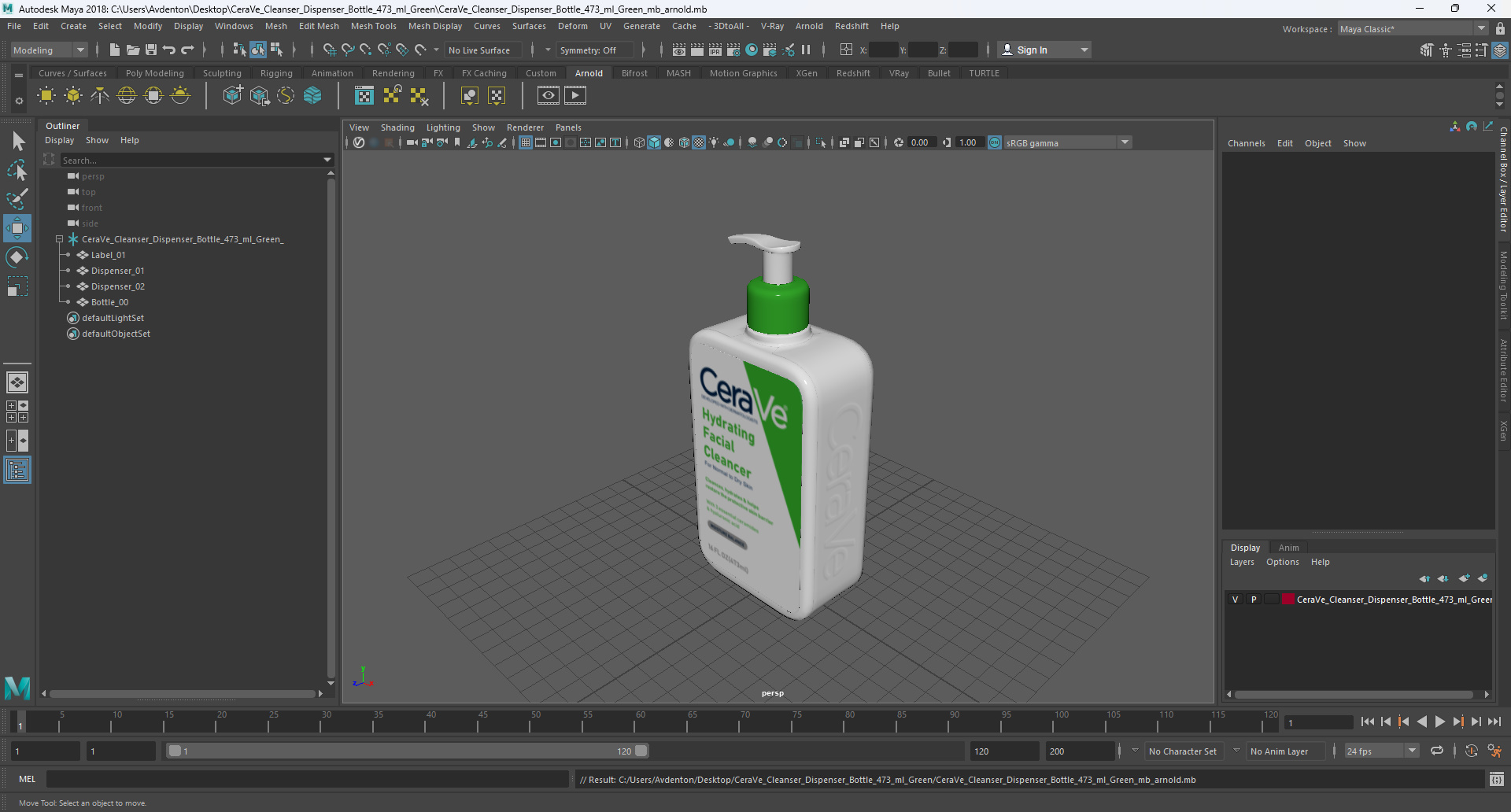Open sRGB gamma view transform dropdown
Viewport: 1511px width, 812px height.
tap(1068, 142)
